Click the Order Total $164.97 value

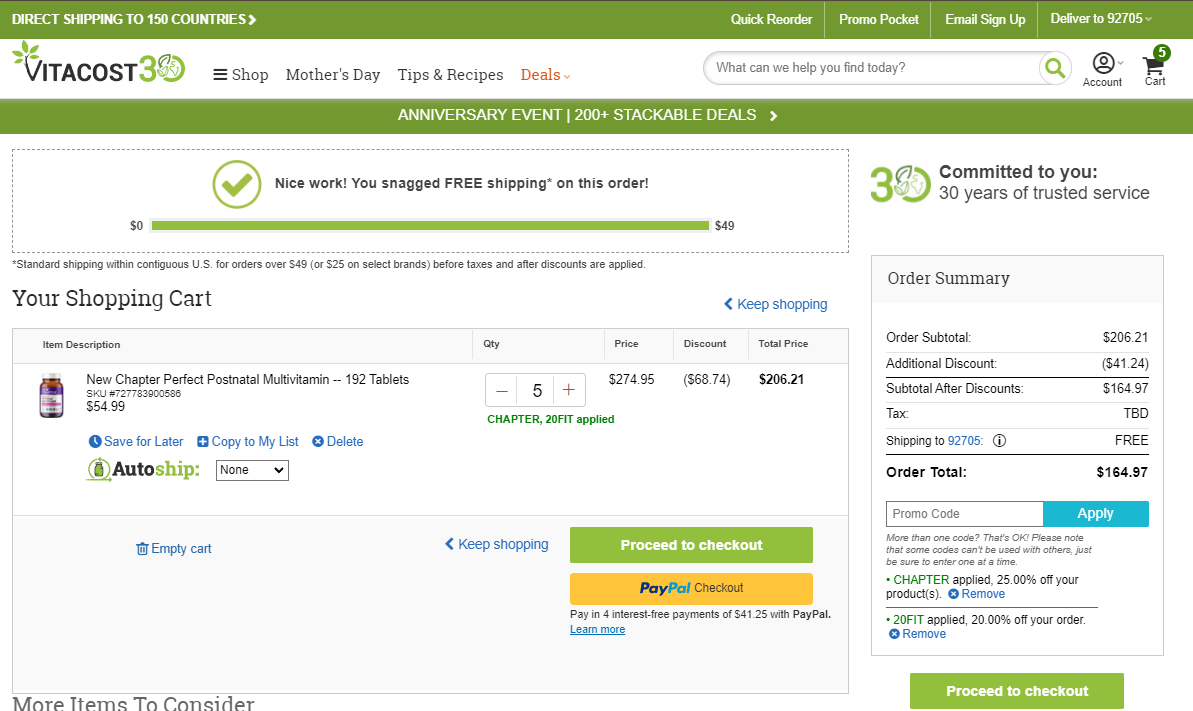click(x=1121, y=473)
